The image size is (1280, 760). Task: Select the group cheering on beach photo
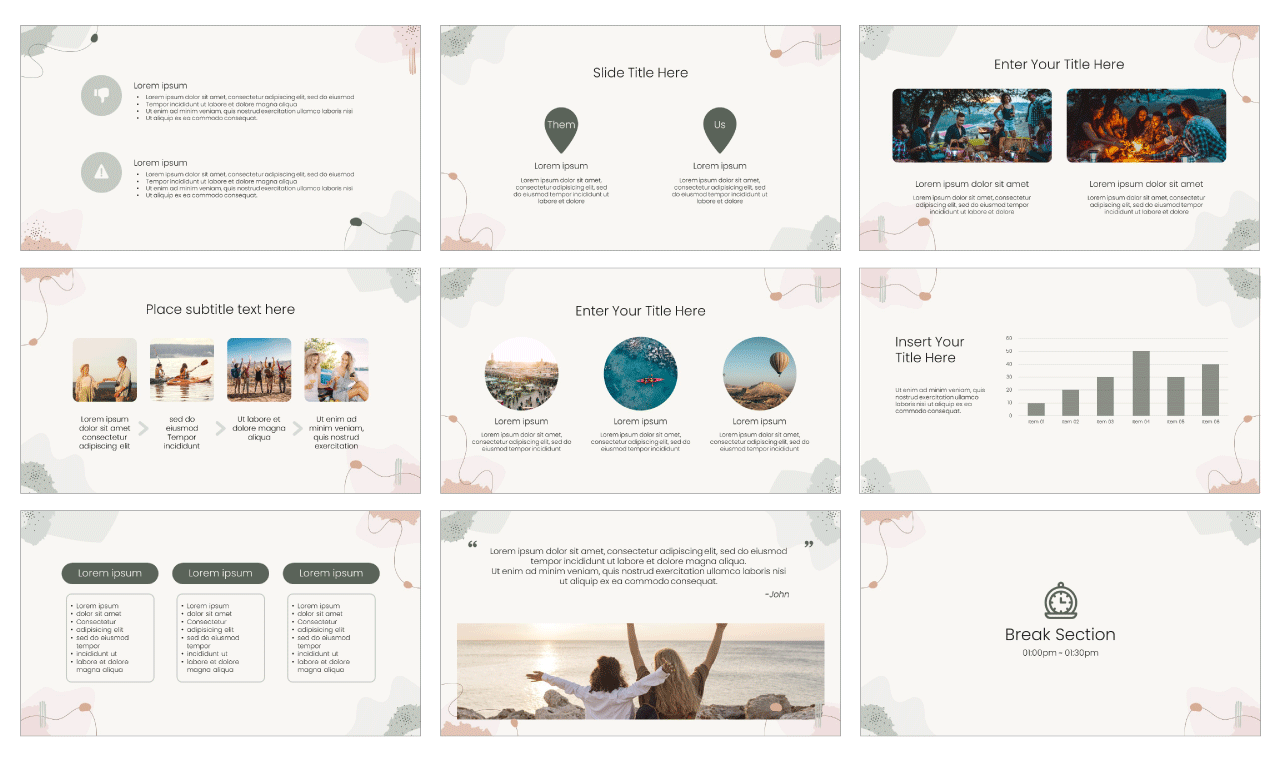coord(259,370)
